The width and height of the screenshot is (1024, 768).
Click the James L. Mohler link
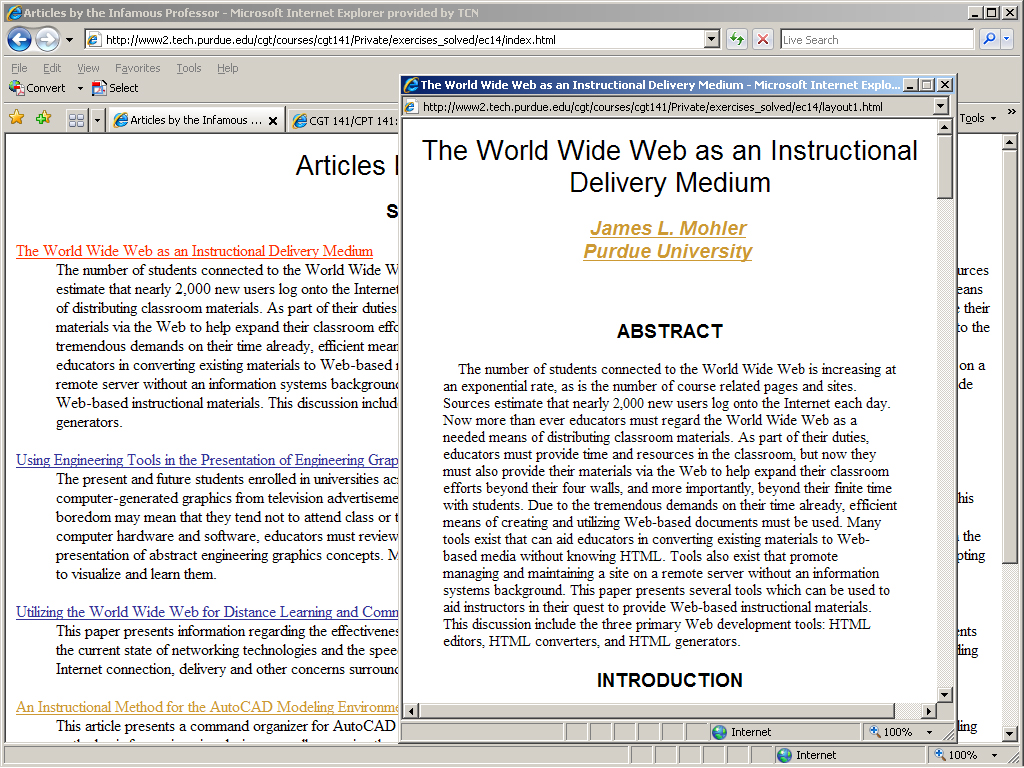click(668, 229)
